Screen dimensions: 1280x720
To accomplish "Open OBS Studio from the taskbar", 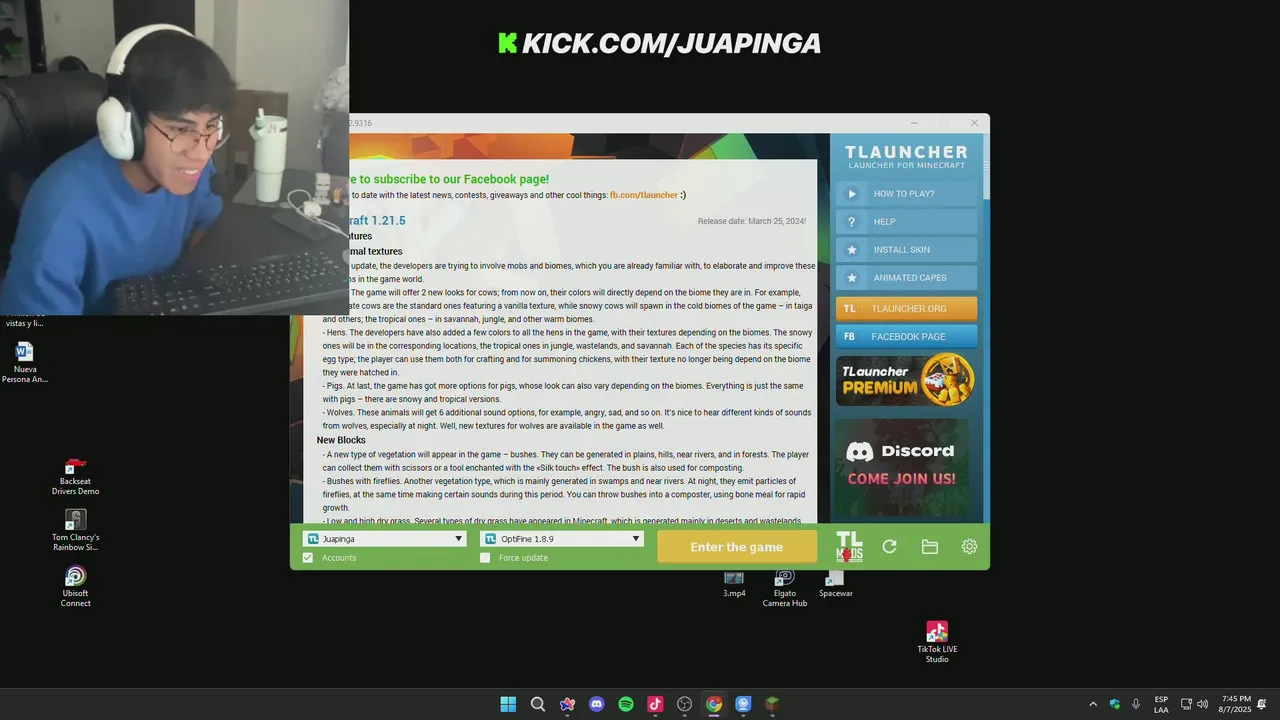I will (685, 704).
